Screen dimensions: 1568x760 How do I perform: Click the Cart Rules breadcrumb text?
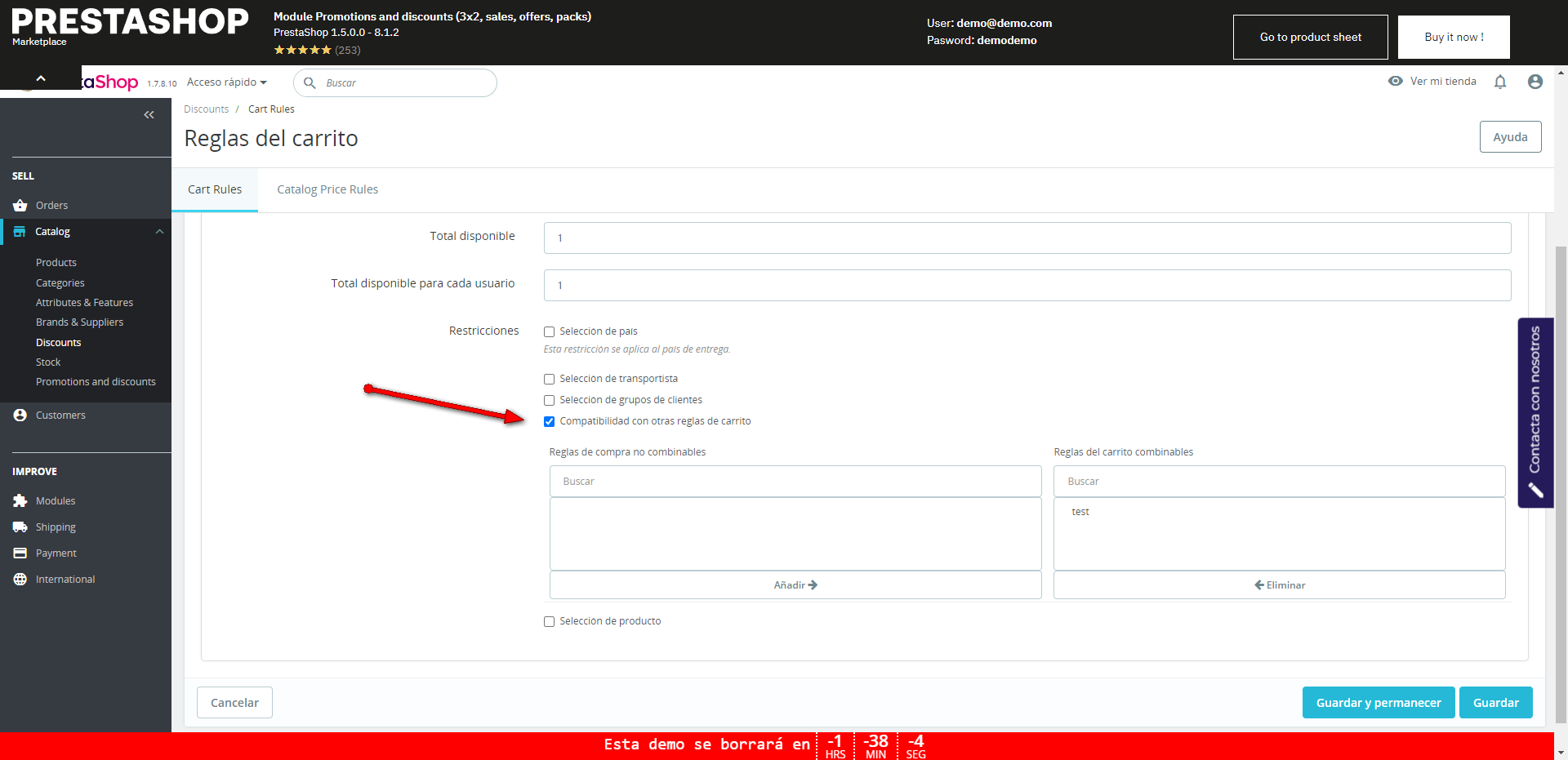pos(271,109)
